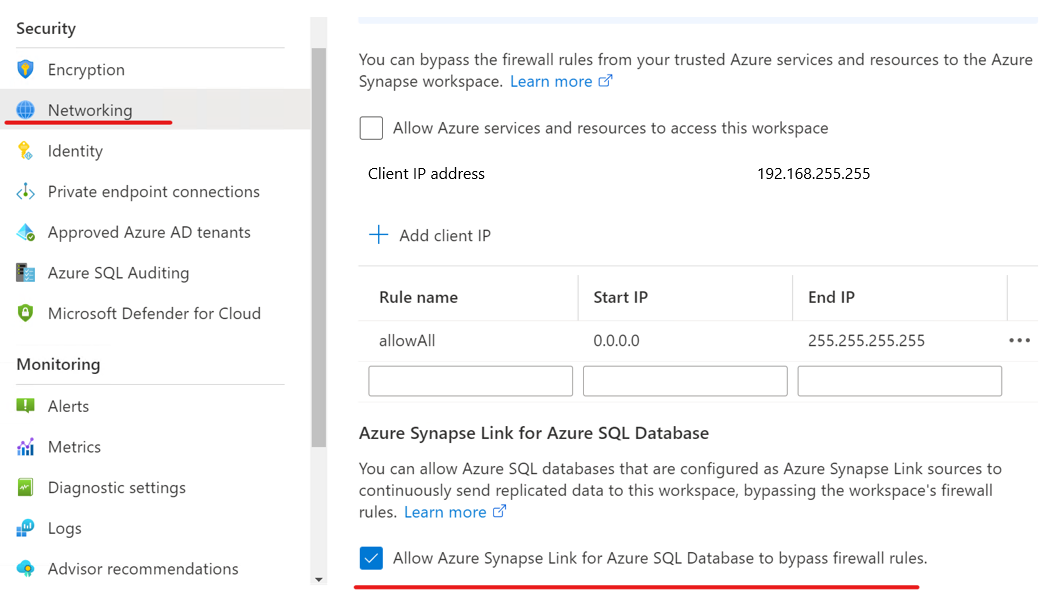Screen dimensions: 1046x608
Task: Open Encryption settings from Security menu
Action: (85, 69)
